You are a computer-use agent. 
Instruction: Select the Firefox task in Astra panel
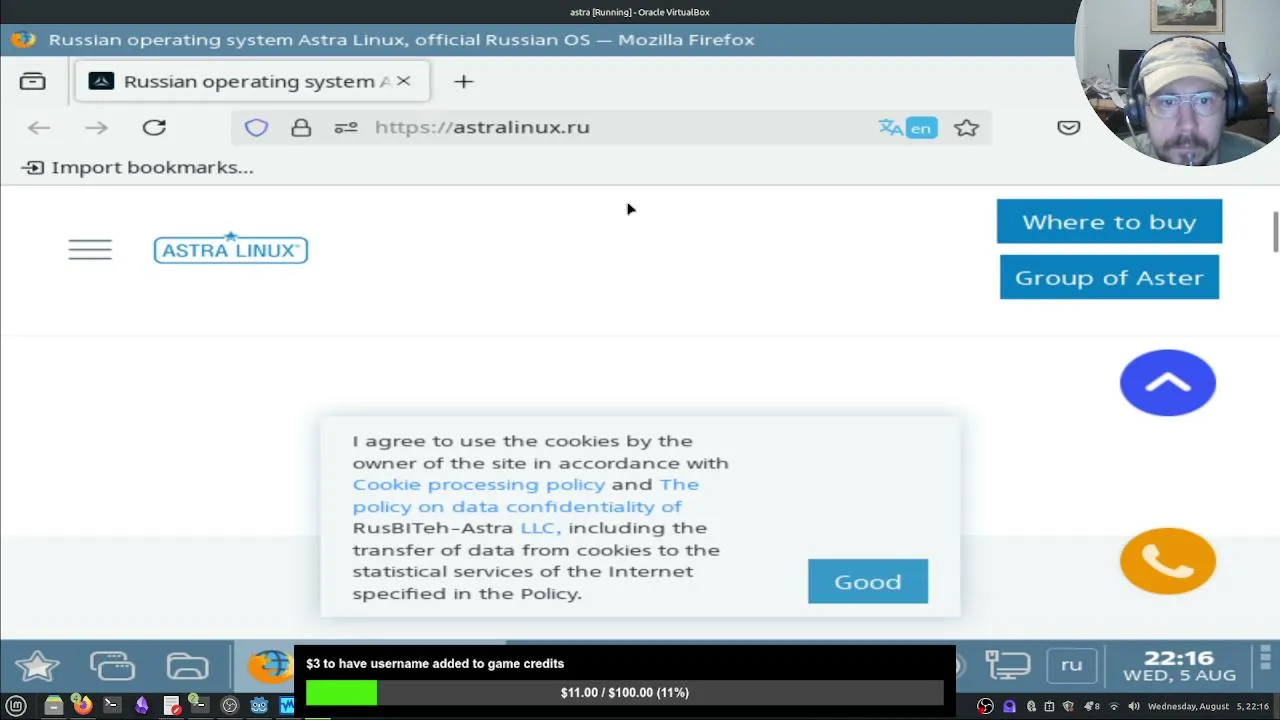coord(268,666)
